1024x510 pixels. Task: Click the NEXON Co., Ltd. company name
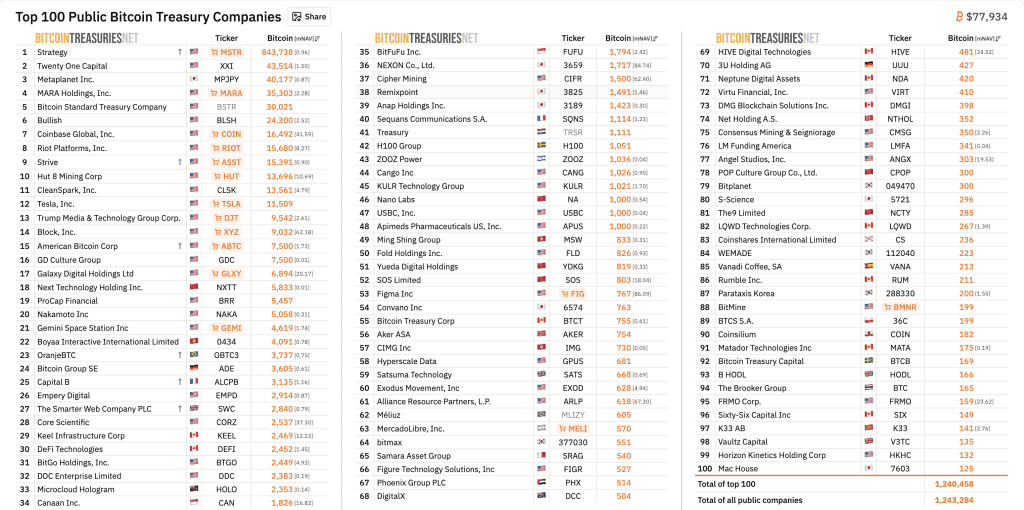coord(406,65)
